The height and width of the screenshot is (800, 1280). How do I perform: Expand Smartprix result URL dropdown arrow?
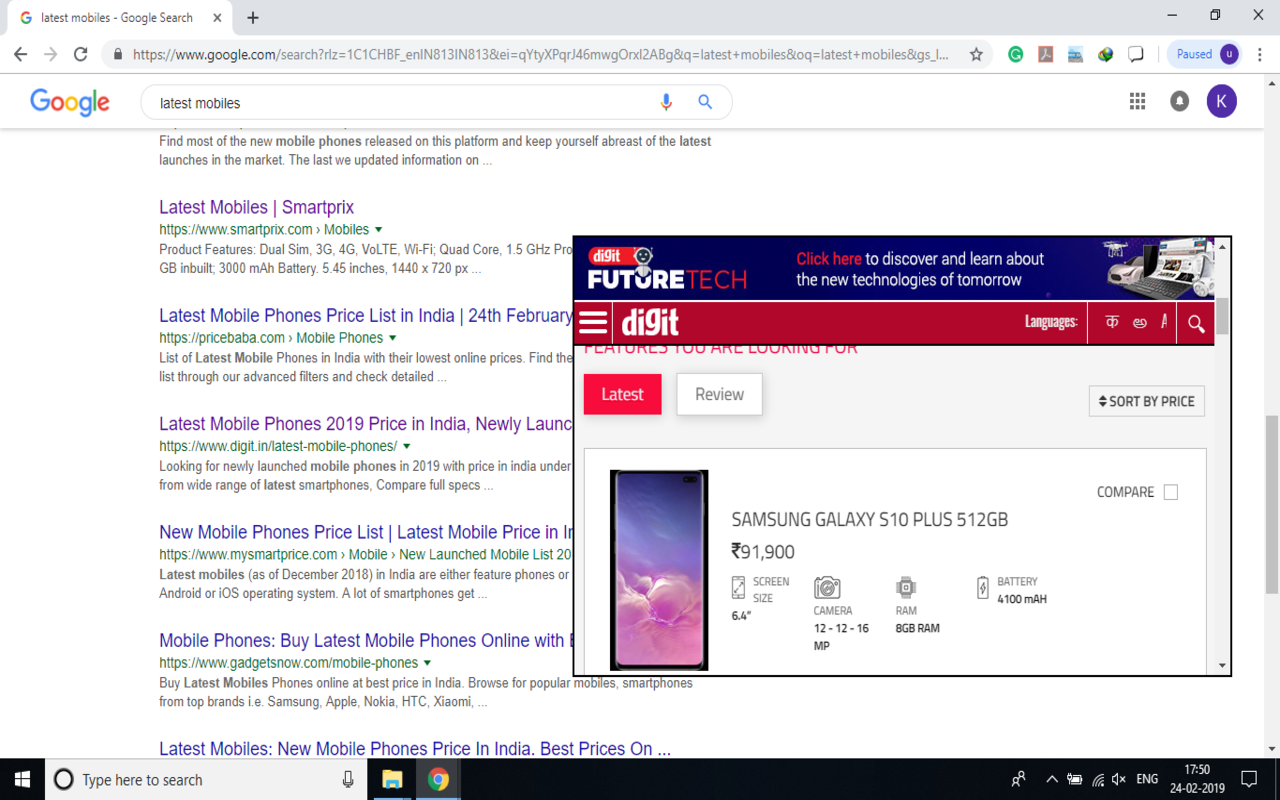pyautogui.click(x=378, y=230)
